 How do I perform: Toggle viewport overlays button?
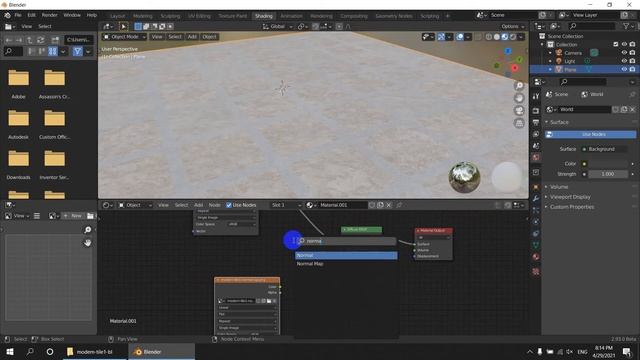(x=460, y=37)
